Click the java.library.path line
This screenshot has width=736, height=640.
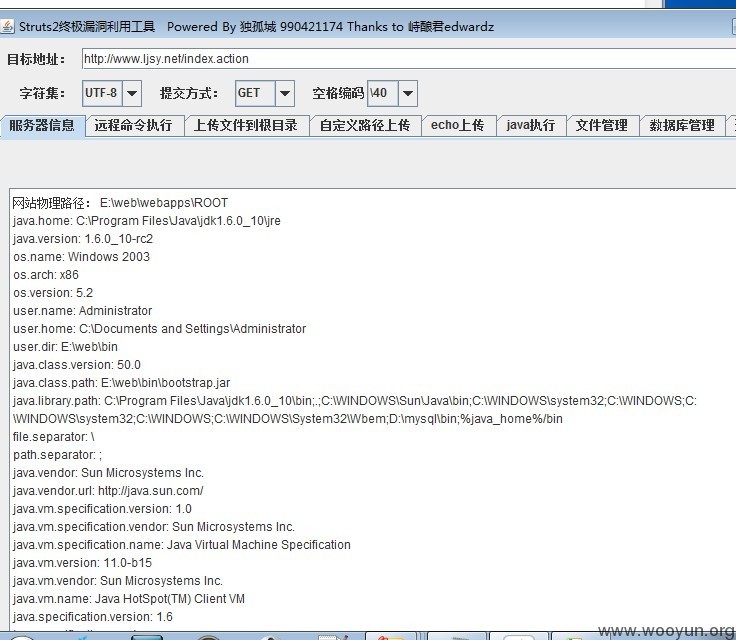point(355,409)
